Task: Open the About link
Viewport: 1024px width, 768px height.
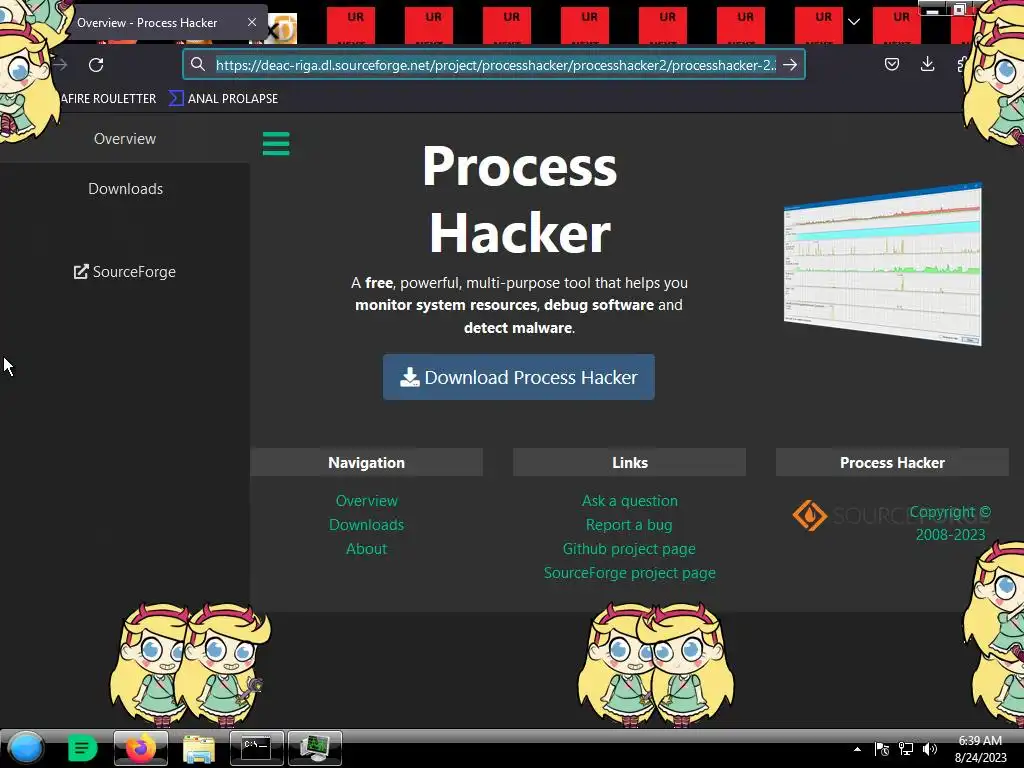Action: click(x=366, y=549)
